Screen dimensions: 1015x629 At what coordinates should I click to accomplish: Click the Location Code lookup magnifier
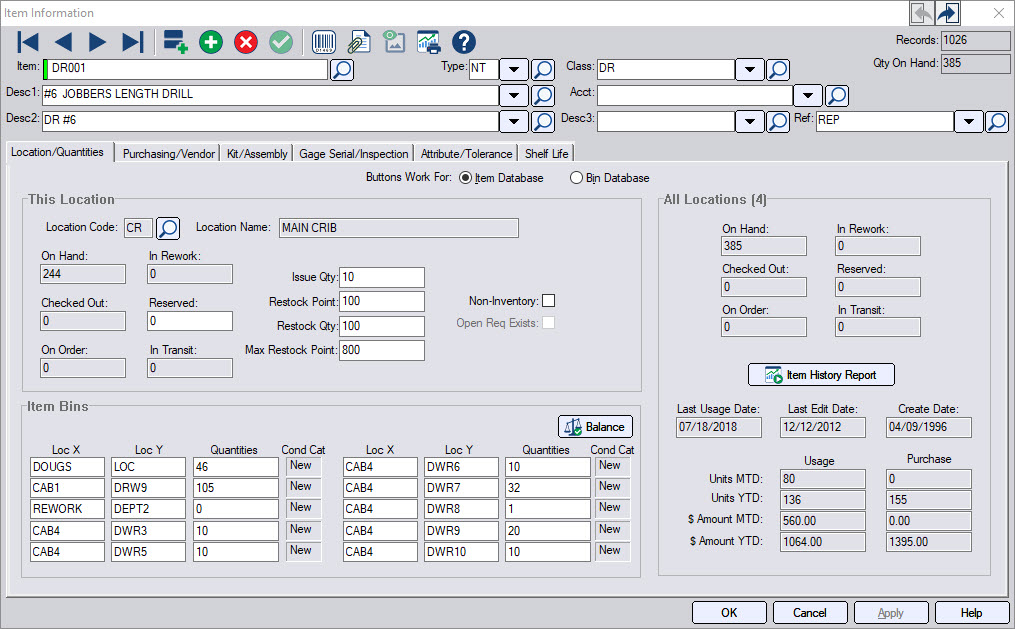[168, 228]
